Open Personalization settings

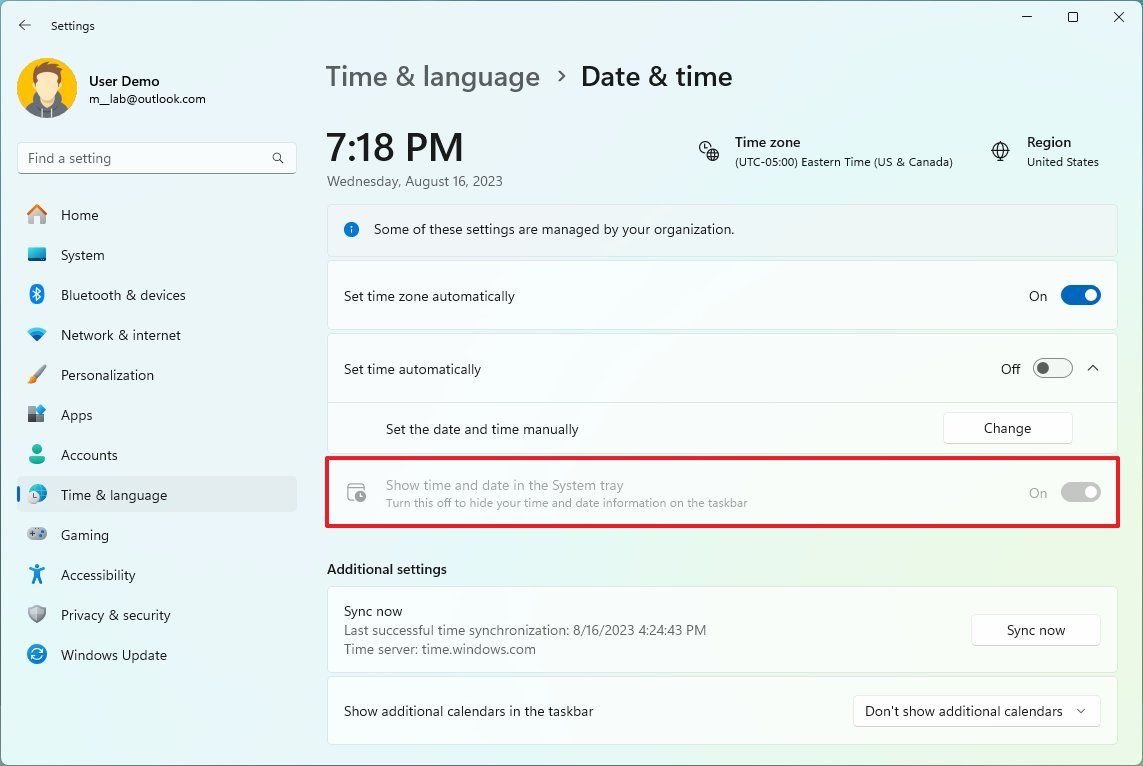tap(157, 375)
